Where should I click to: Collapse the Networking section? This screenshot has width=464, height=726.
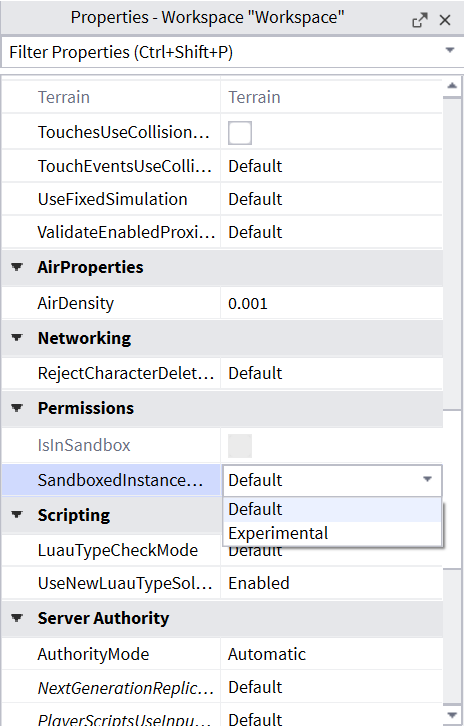point(17,338)
